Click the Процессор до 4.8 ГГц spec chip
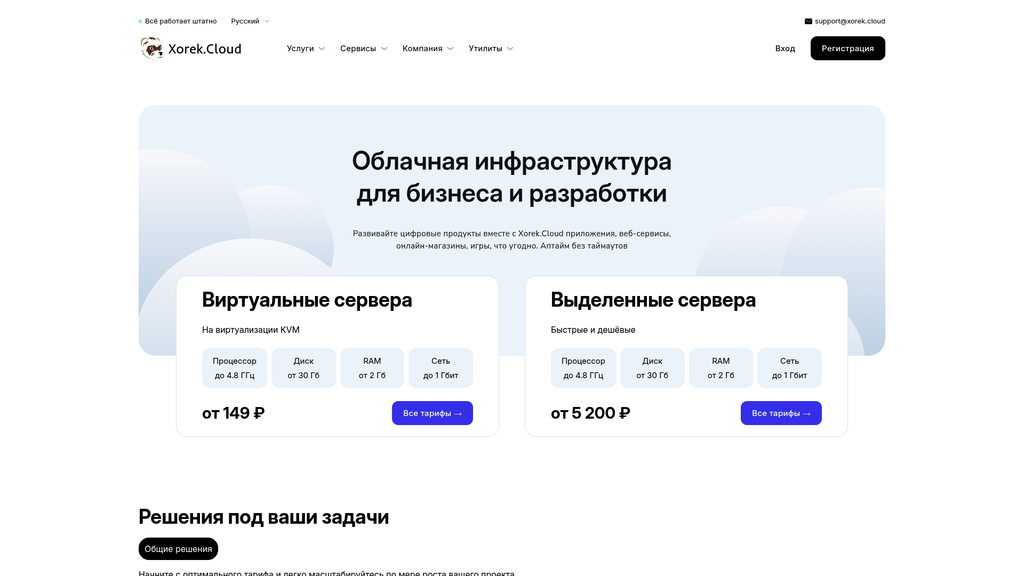 pos(234,368)
